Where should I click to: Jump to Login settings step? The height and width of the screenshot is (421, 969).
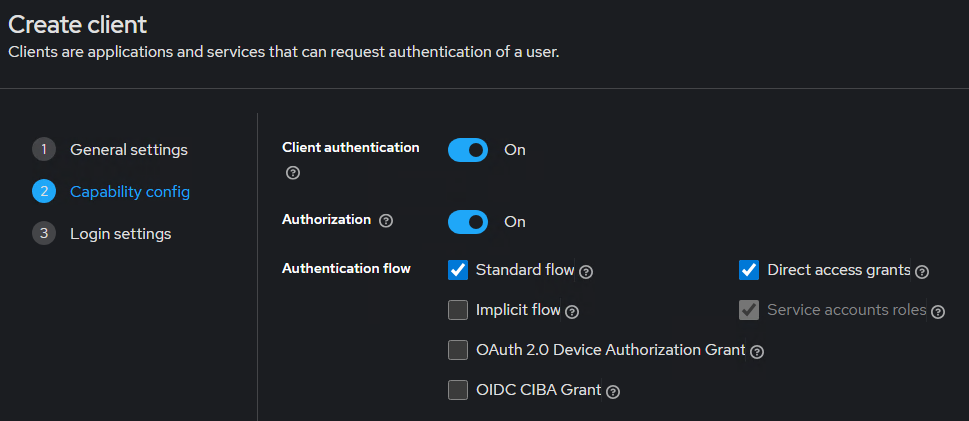[x=120, y=233]
